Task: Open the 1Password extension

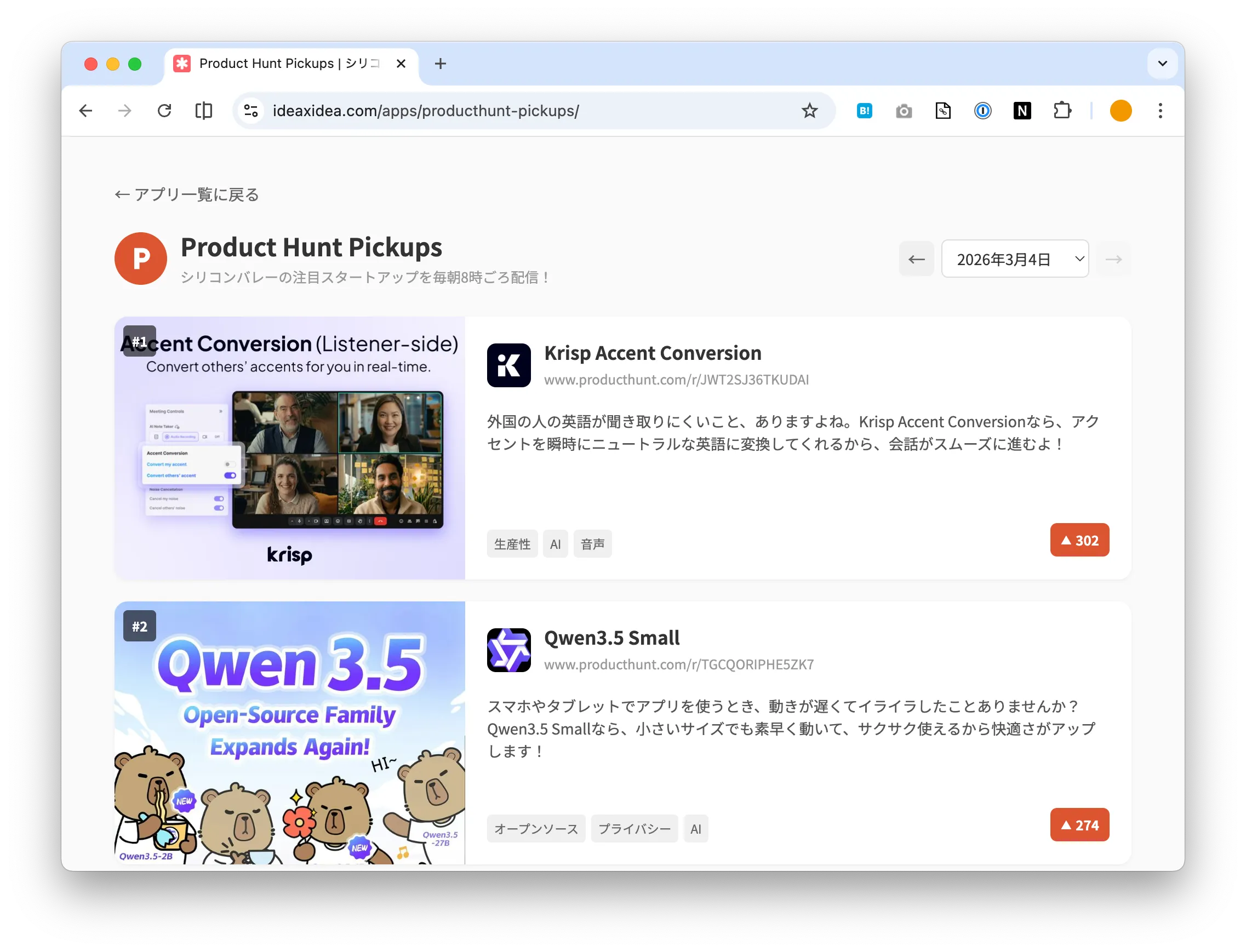Action: (983, 111)
